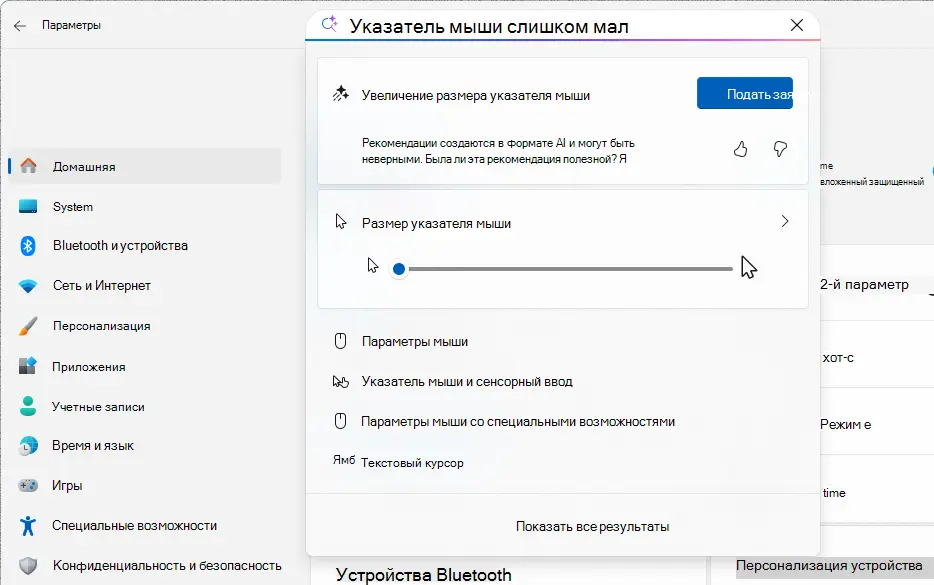Click the Время и язык globe icon

(28, 446)
